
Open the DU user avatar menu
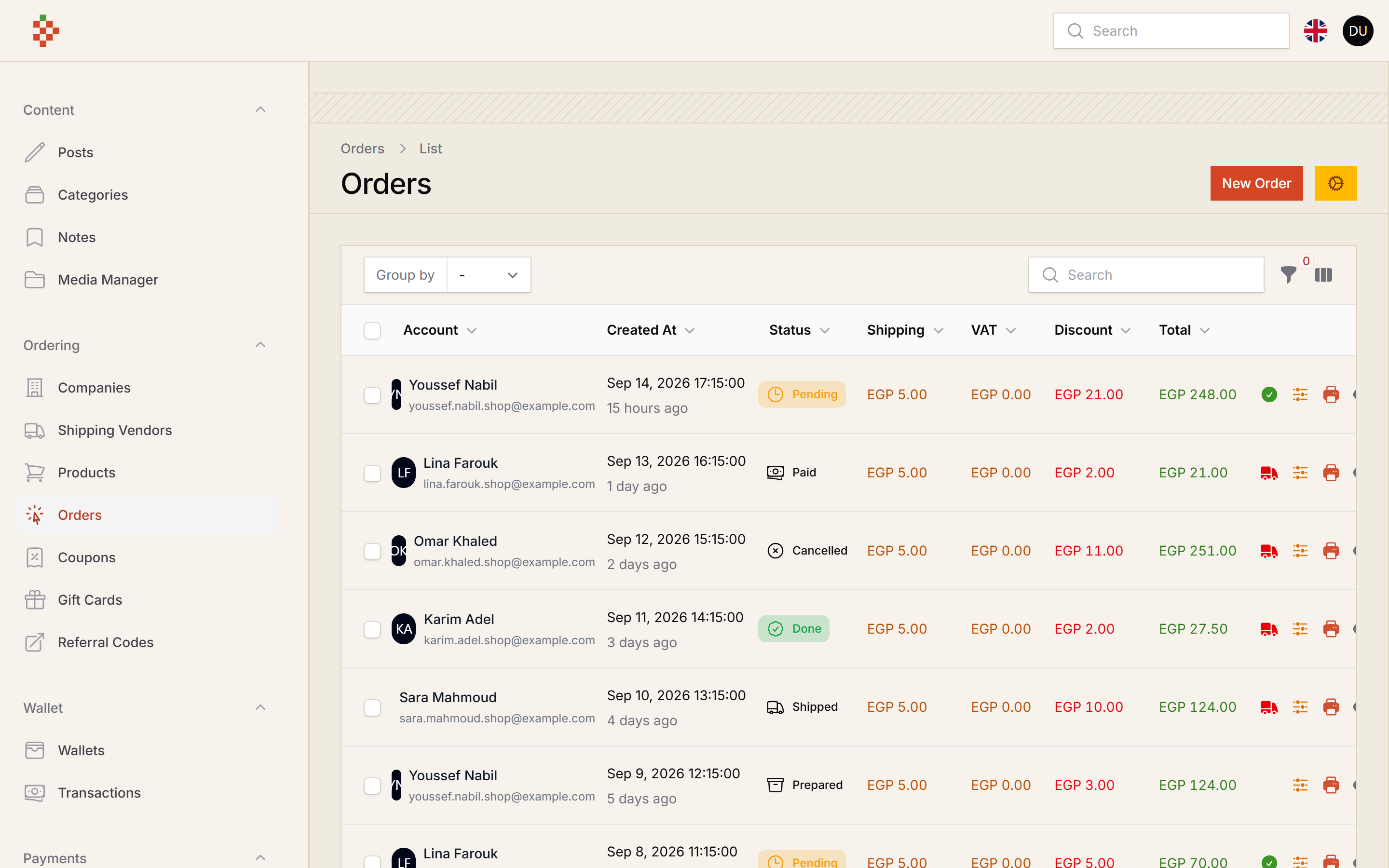click(1358, 31)
